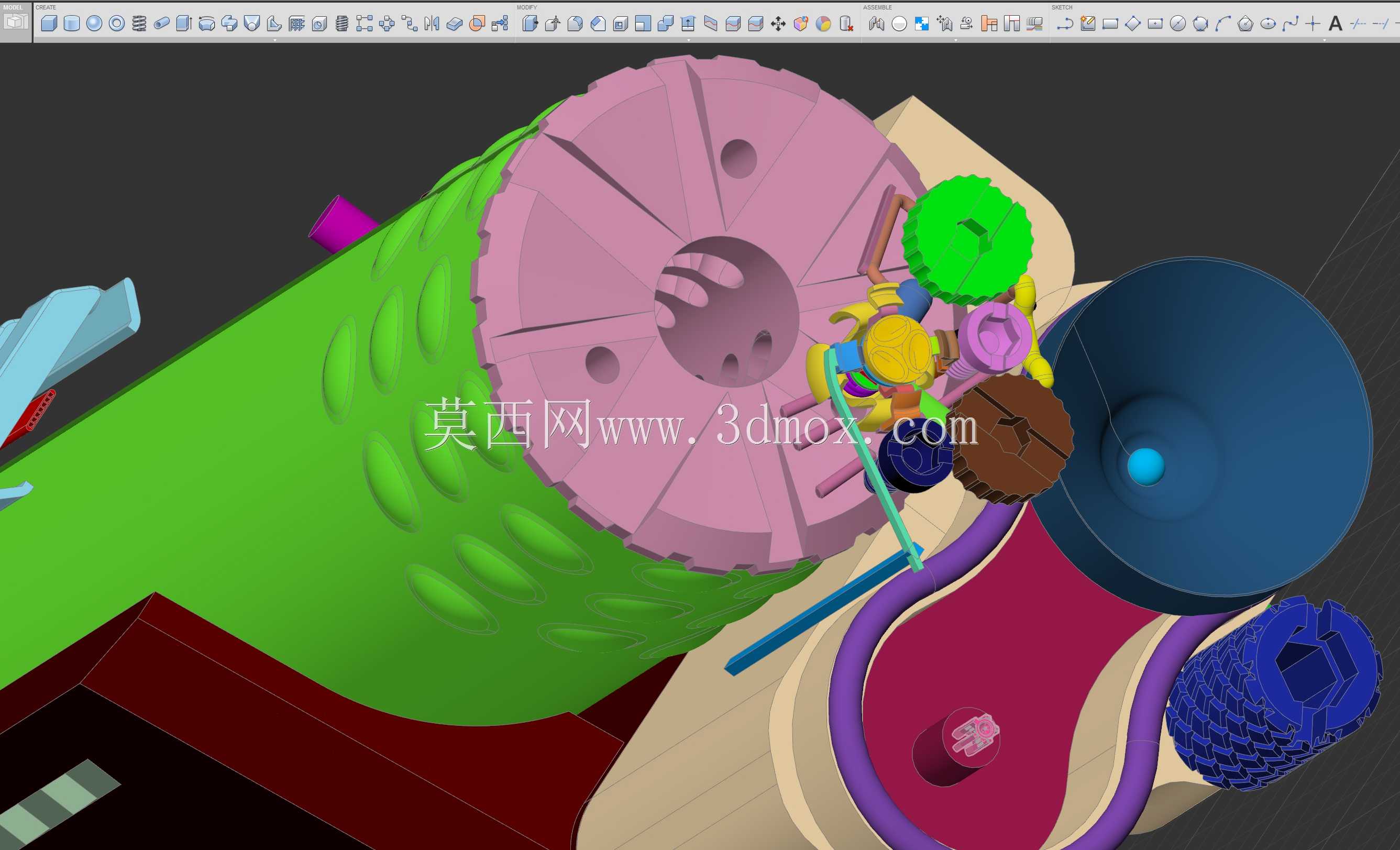
Task: Select the Combine tool
Action: (665, 23)
